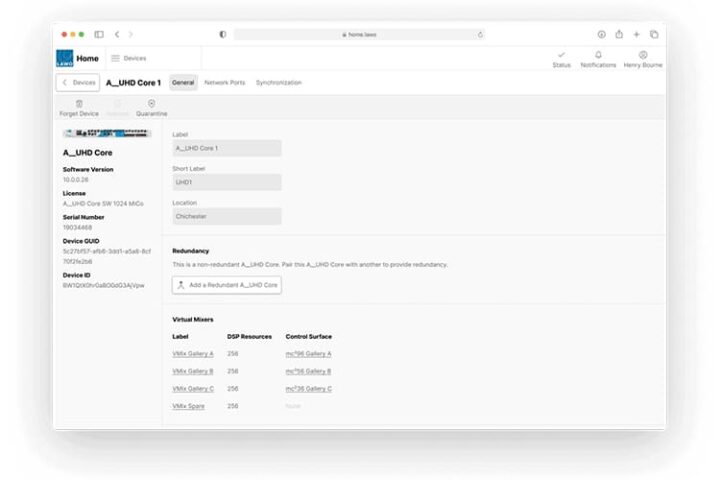Open mc²36 Gallery C control surface link

pyautogui.click(x=309, y=389)
